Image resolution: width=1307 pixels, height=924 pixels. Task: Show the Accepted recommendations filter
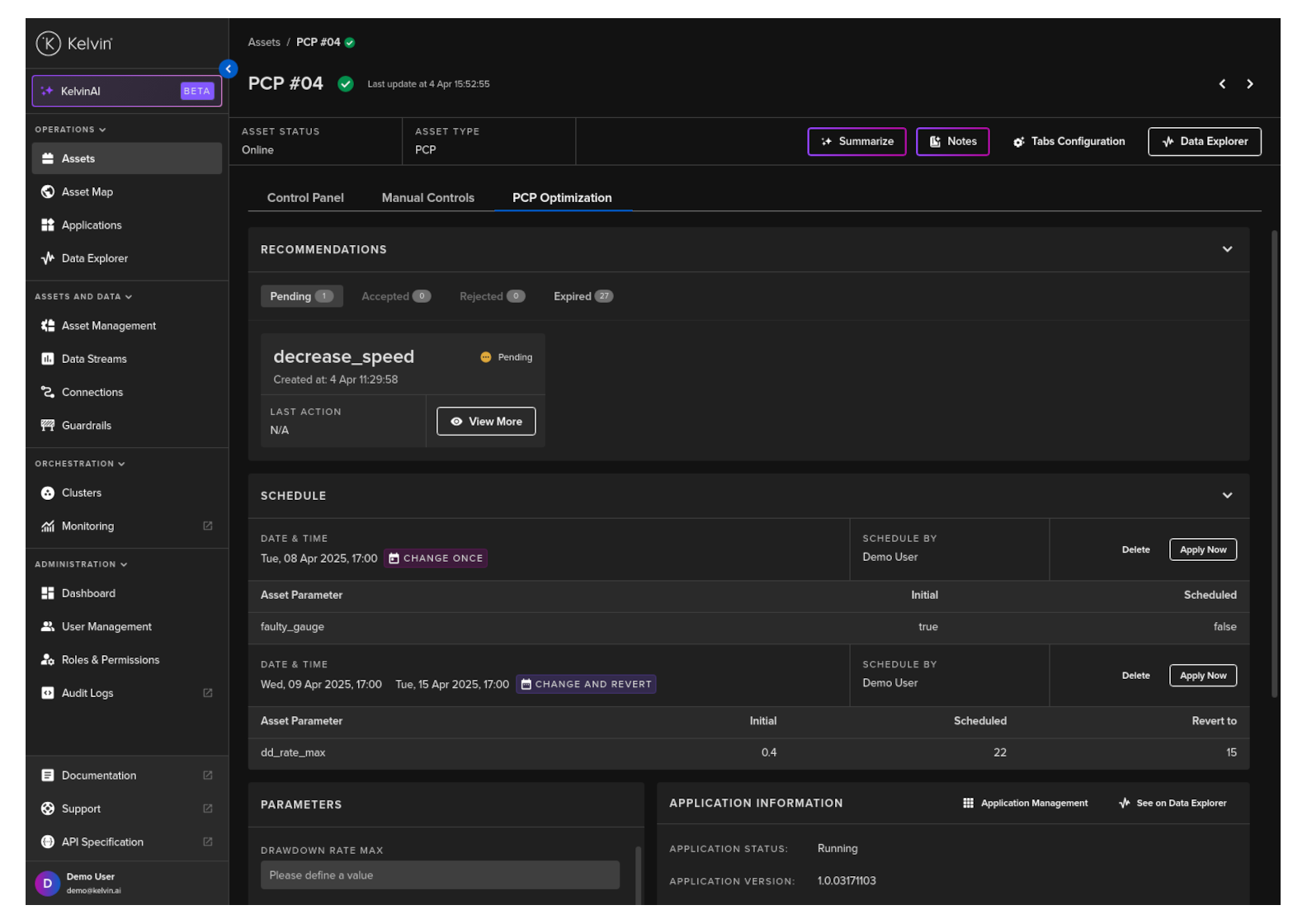[395, 296]
